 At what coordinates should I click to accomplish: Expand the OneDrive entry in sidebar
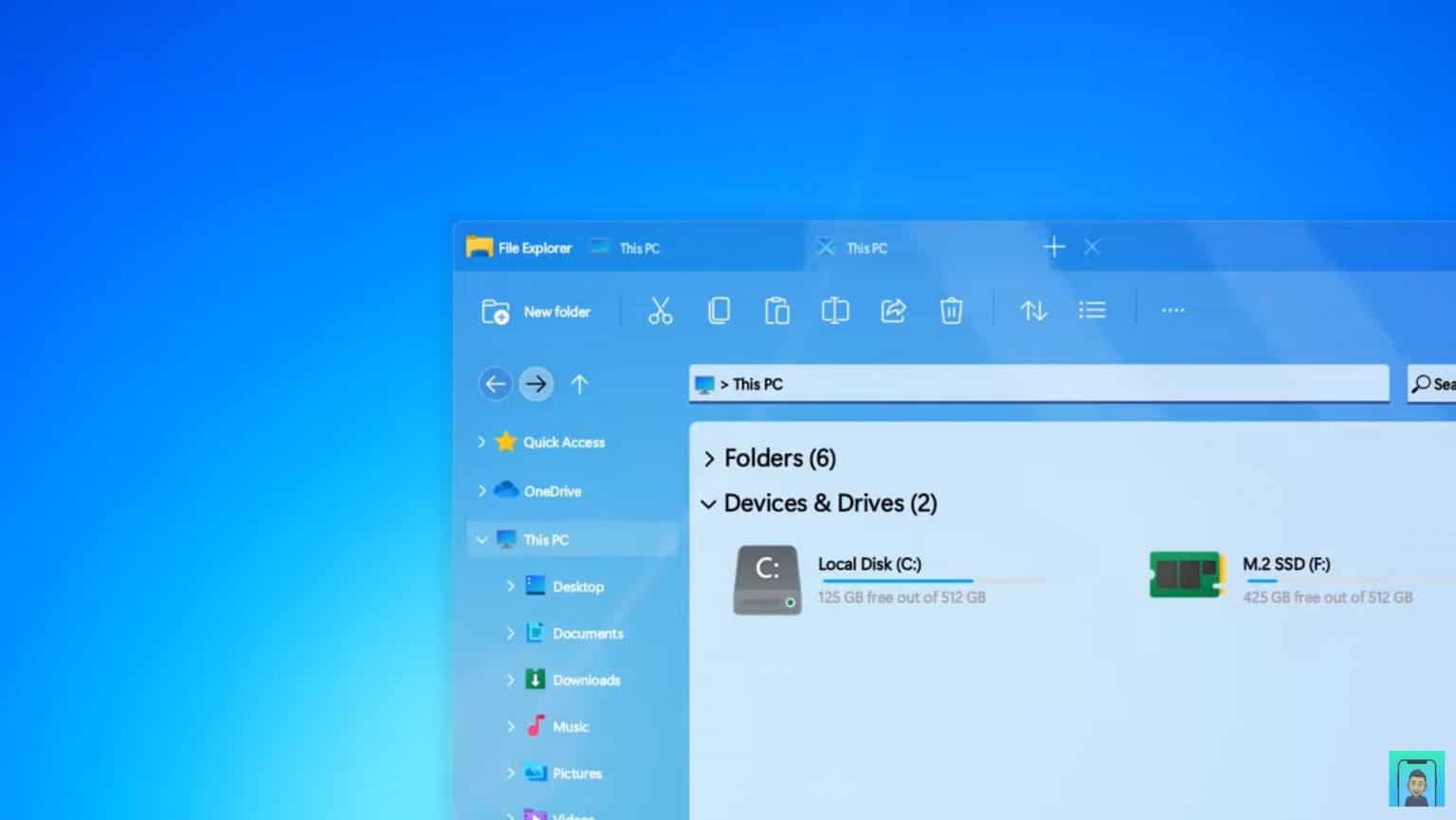[482, 490]
